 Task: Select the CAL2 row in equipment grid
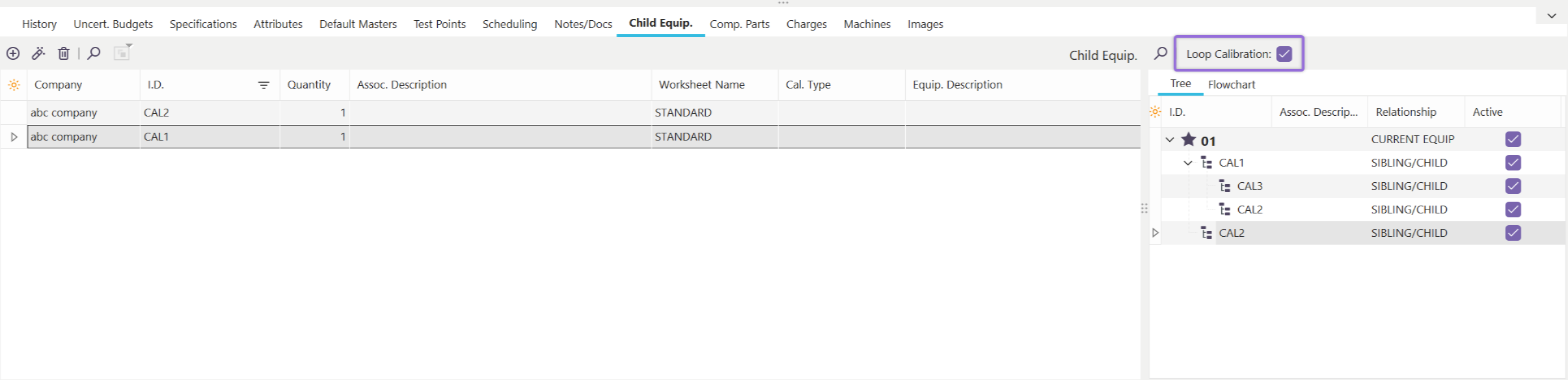(x=156, y=113)
